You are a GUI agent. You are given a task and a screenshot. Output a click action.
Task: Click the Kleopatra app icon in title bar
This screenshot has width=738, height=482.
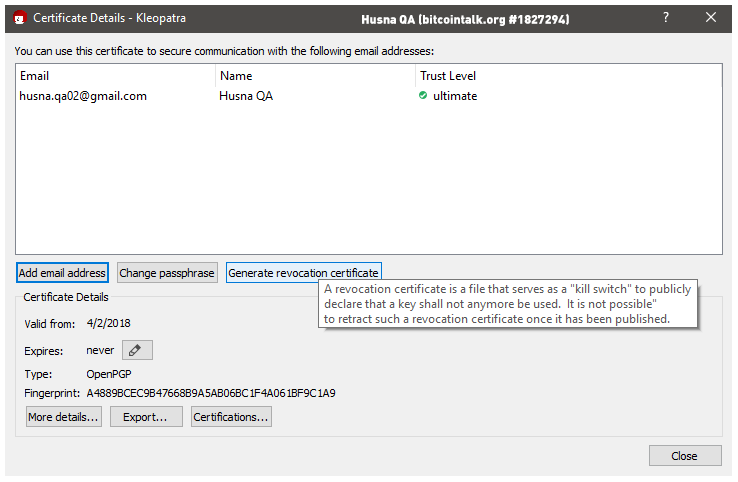(x=20, y=18)
